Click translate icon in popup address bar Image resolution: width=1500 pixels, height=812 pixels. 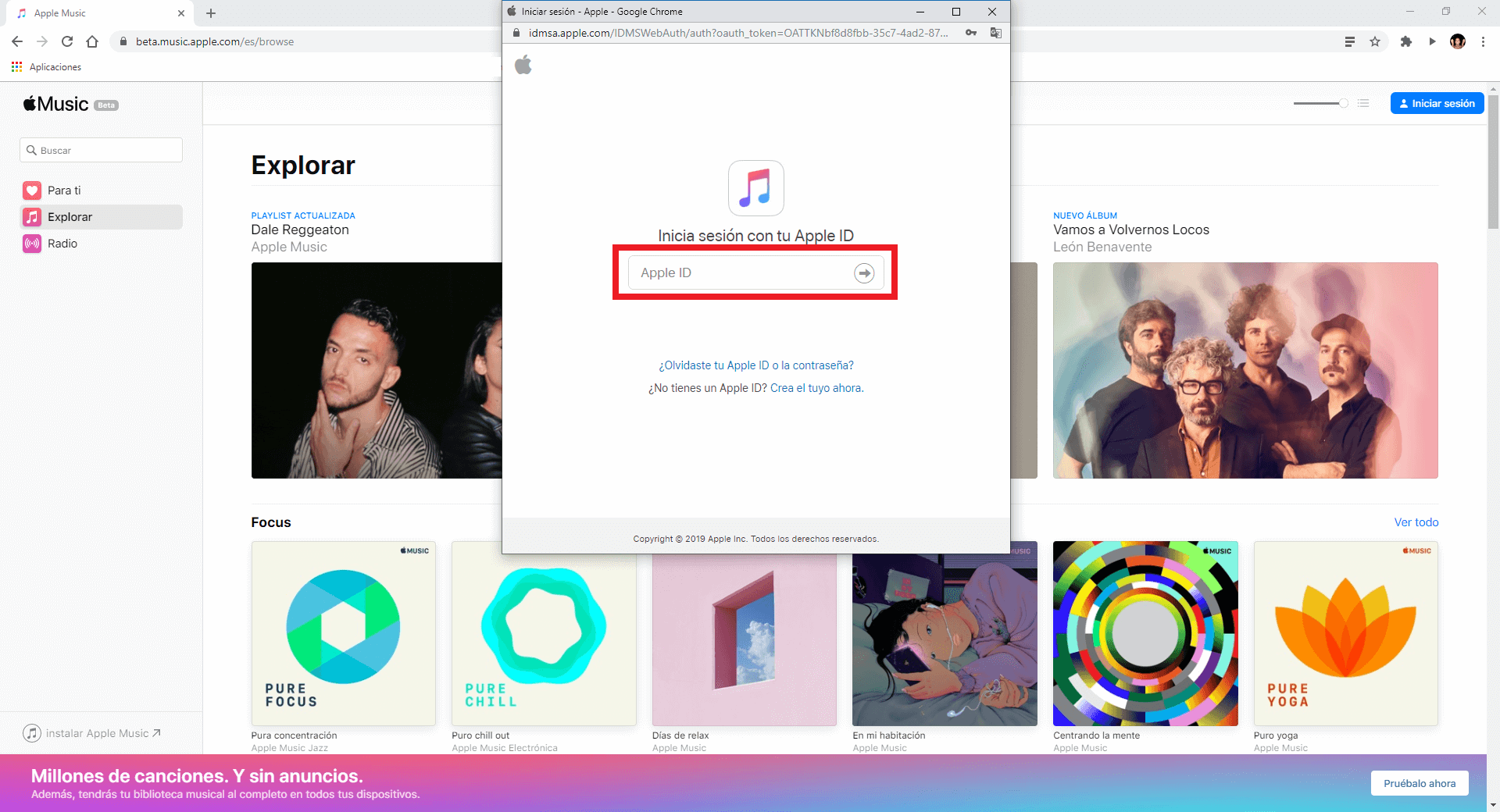click(995, 33)
